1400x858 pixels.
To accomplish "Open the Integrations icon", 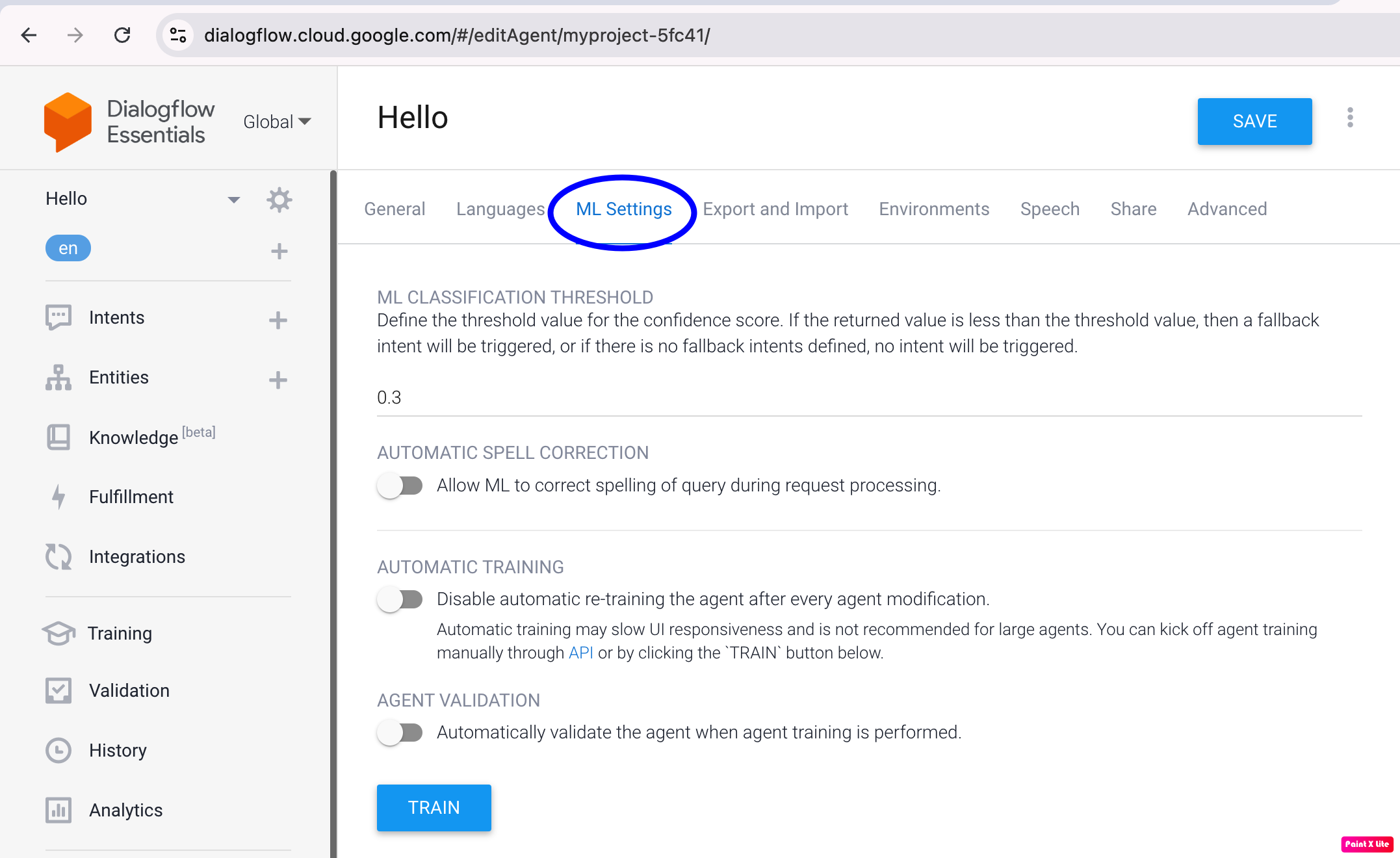I will [58, 556].
